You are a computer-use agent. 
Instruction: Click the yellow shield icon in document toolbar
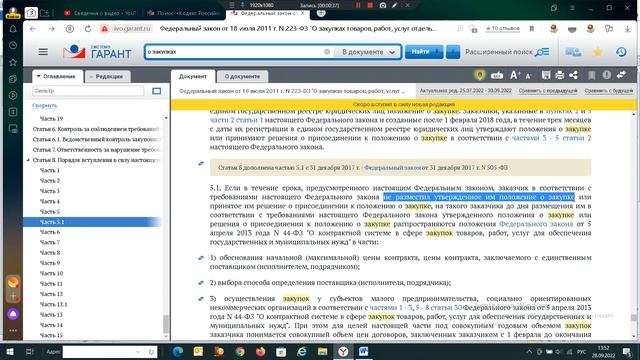pyautogui.click(x=480, y=75)
